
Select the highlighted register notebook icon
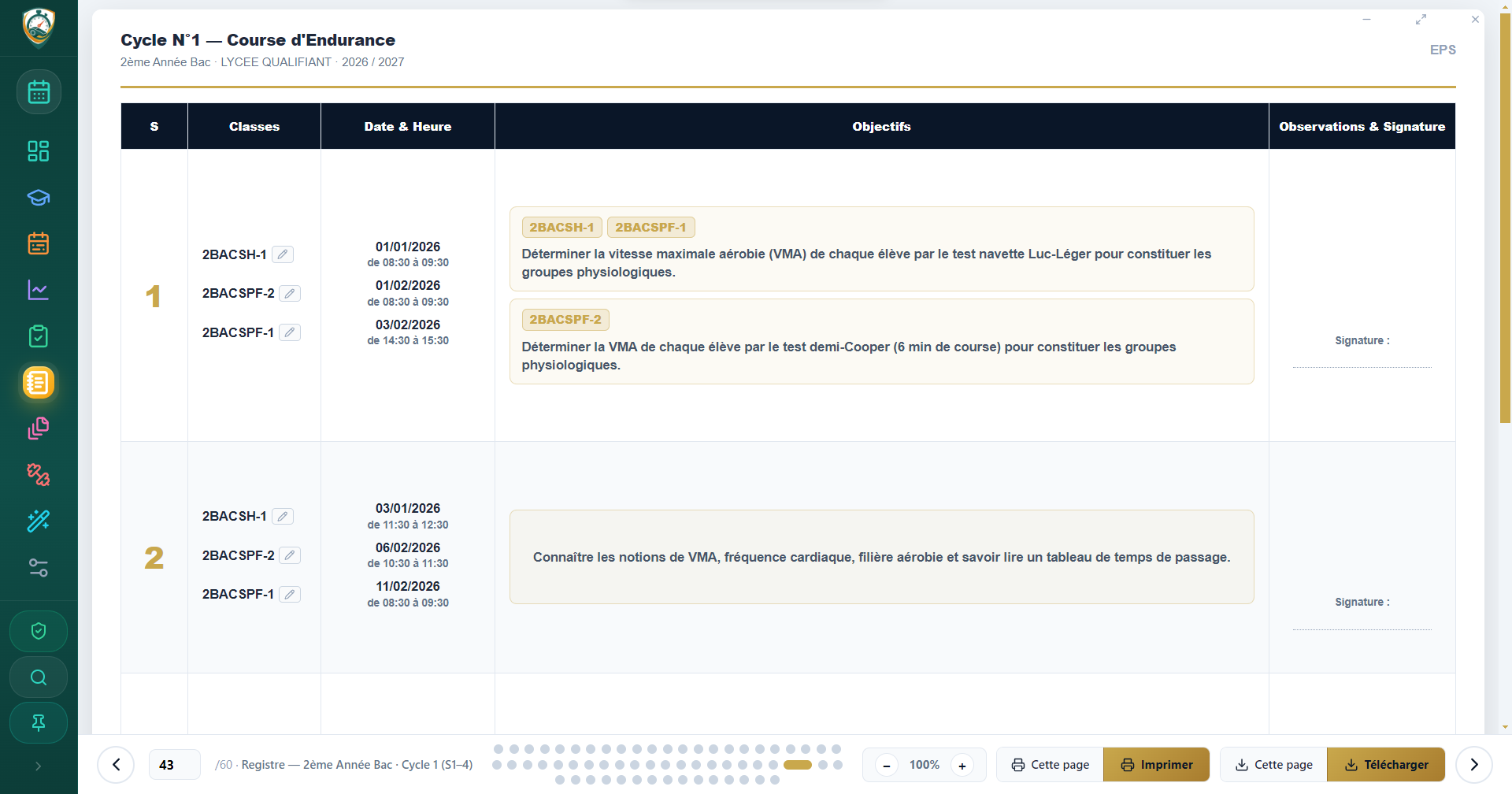(39, 383)
